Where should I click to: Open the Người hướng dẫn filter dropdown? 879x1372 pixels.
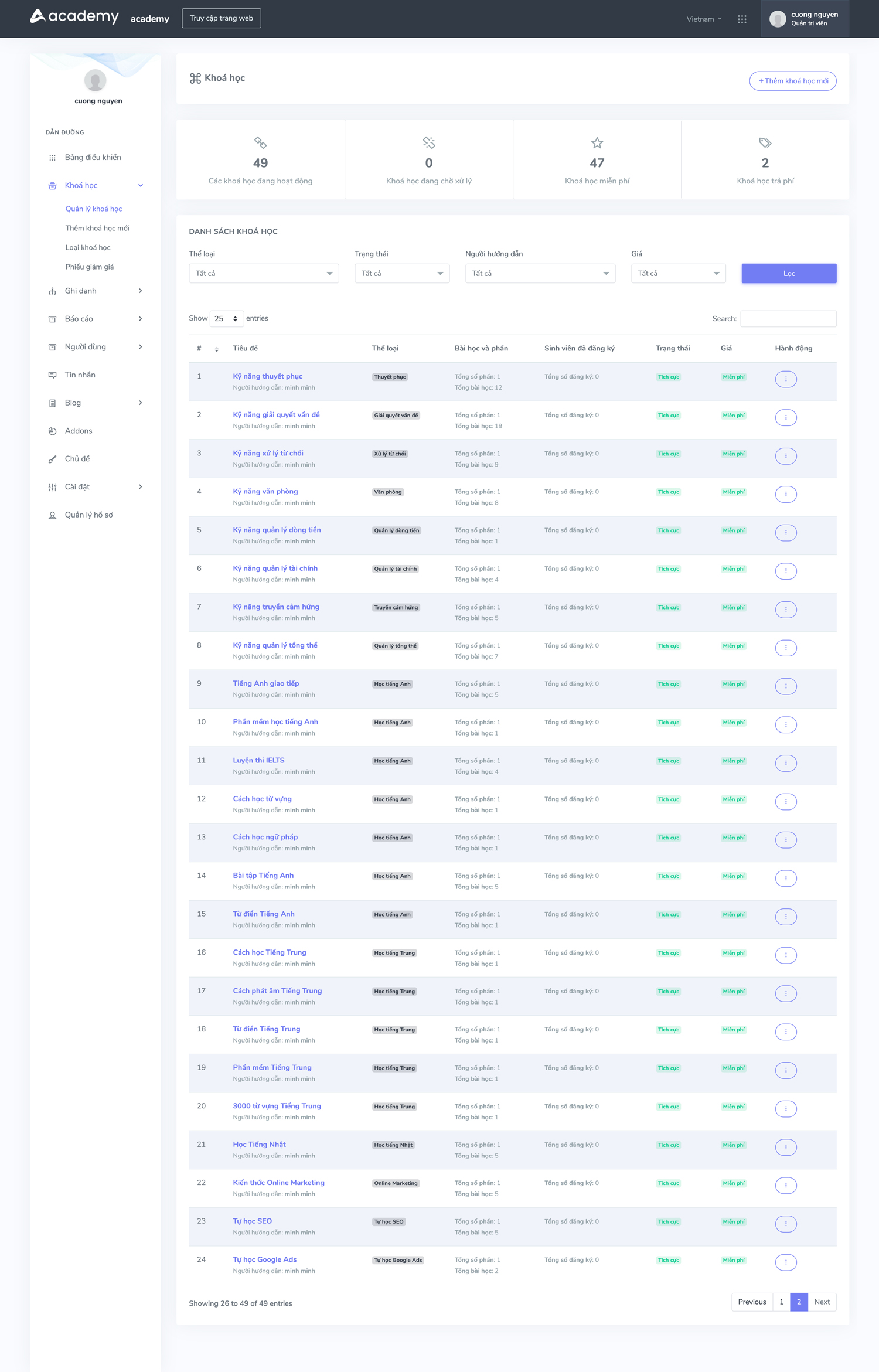click(x=540, y=274)
